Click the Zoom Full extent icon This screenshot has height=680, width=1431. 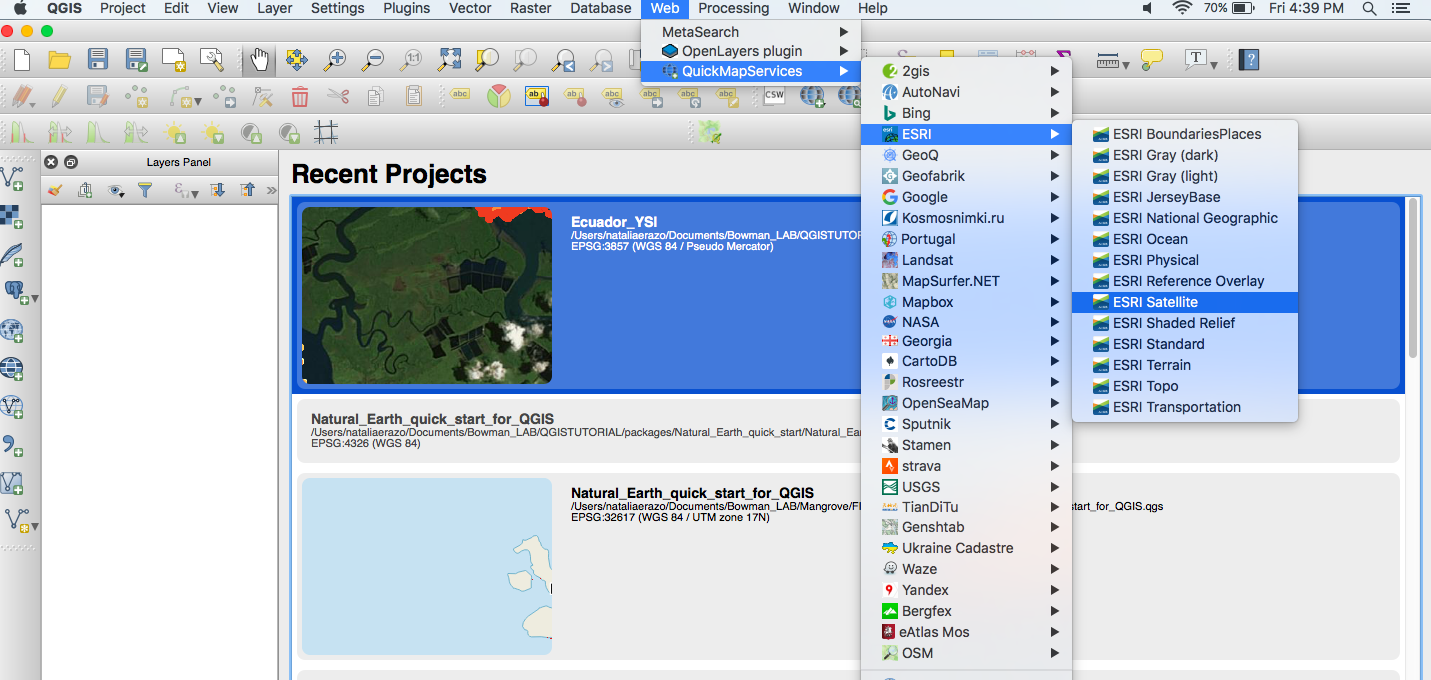coord(449,60)
